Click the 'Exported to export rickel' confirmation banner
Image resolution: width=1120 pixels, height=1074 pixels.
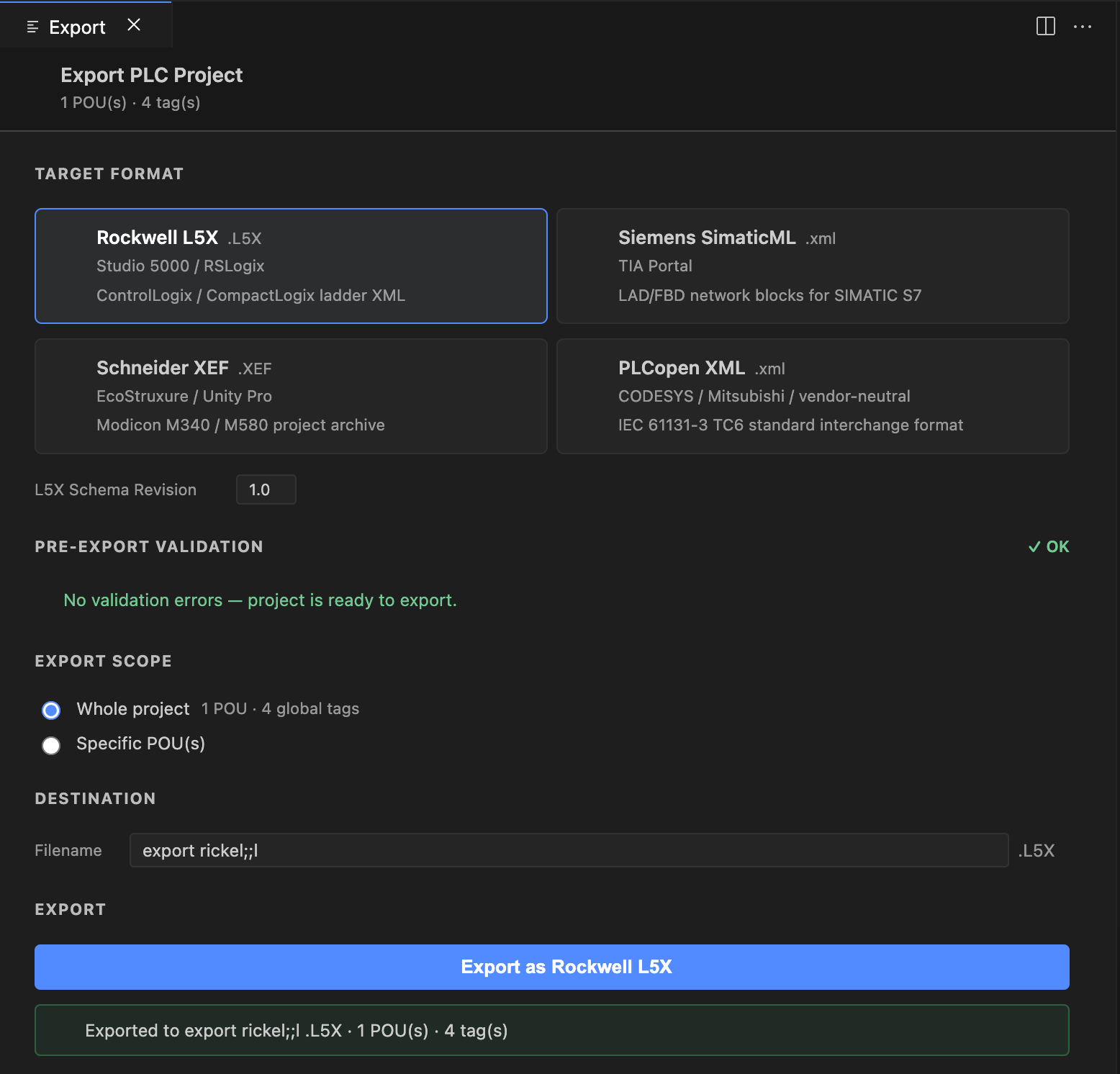[552, 1030]
